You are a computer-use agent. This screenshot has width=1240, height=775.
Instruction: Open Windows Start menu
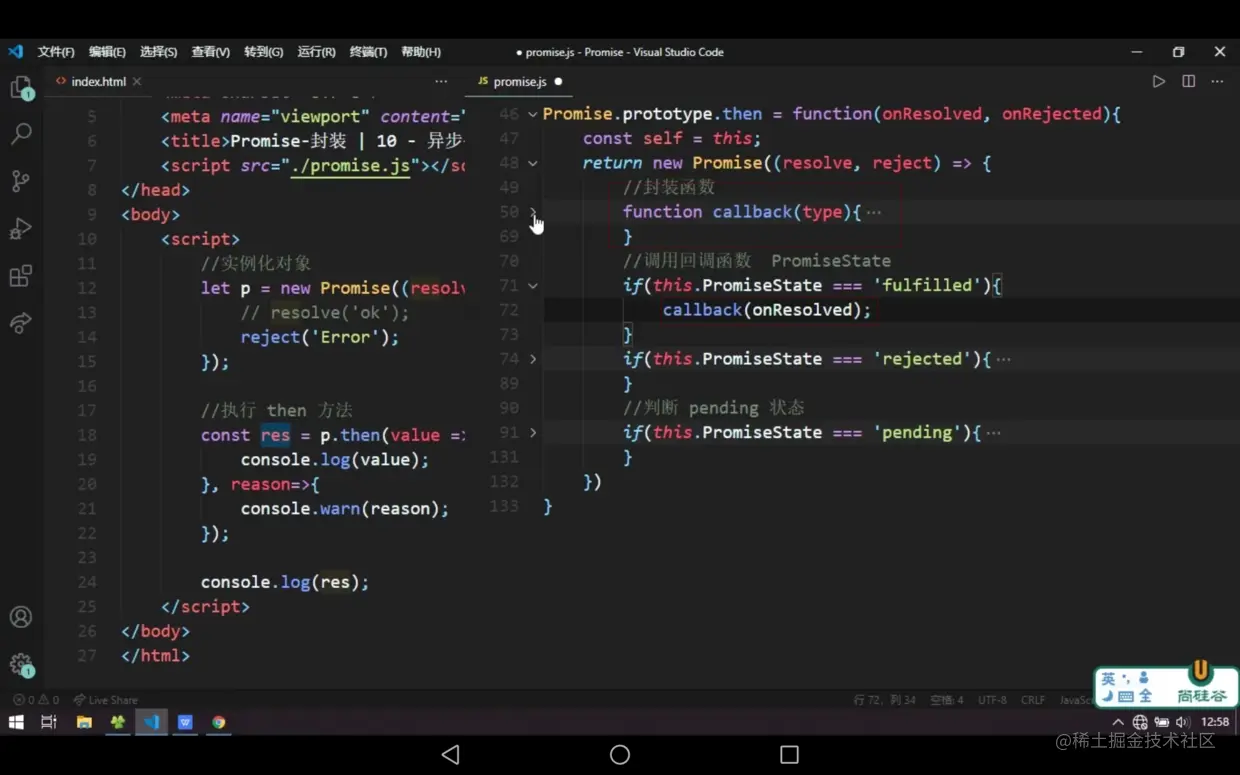(x=16, y=722)
